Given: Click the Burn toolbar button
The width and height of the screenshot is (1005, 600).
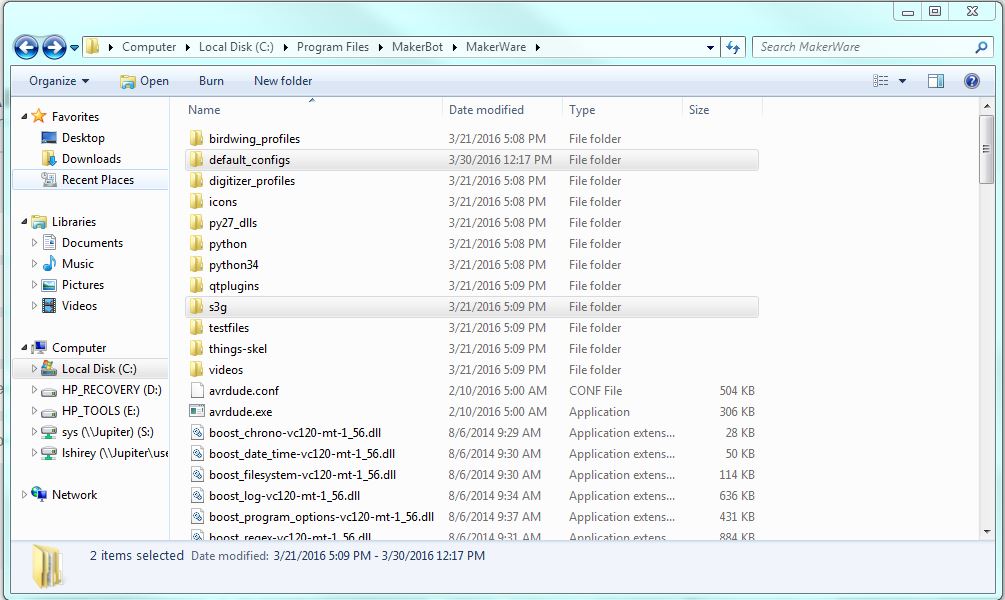Looking at the screenshot, I should [211, 81].
